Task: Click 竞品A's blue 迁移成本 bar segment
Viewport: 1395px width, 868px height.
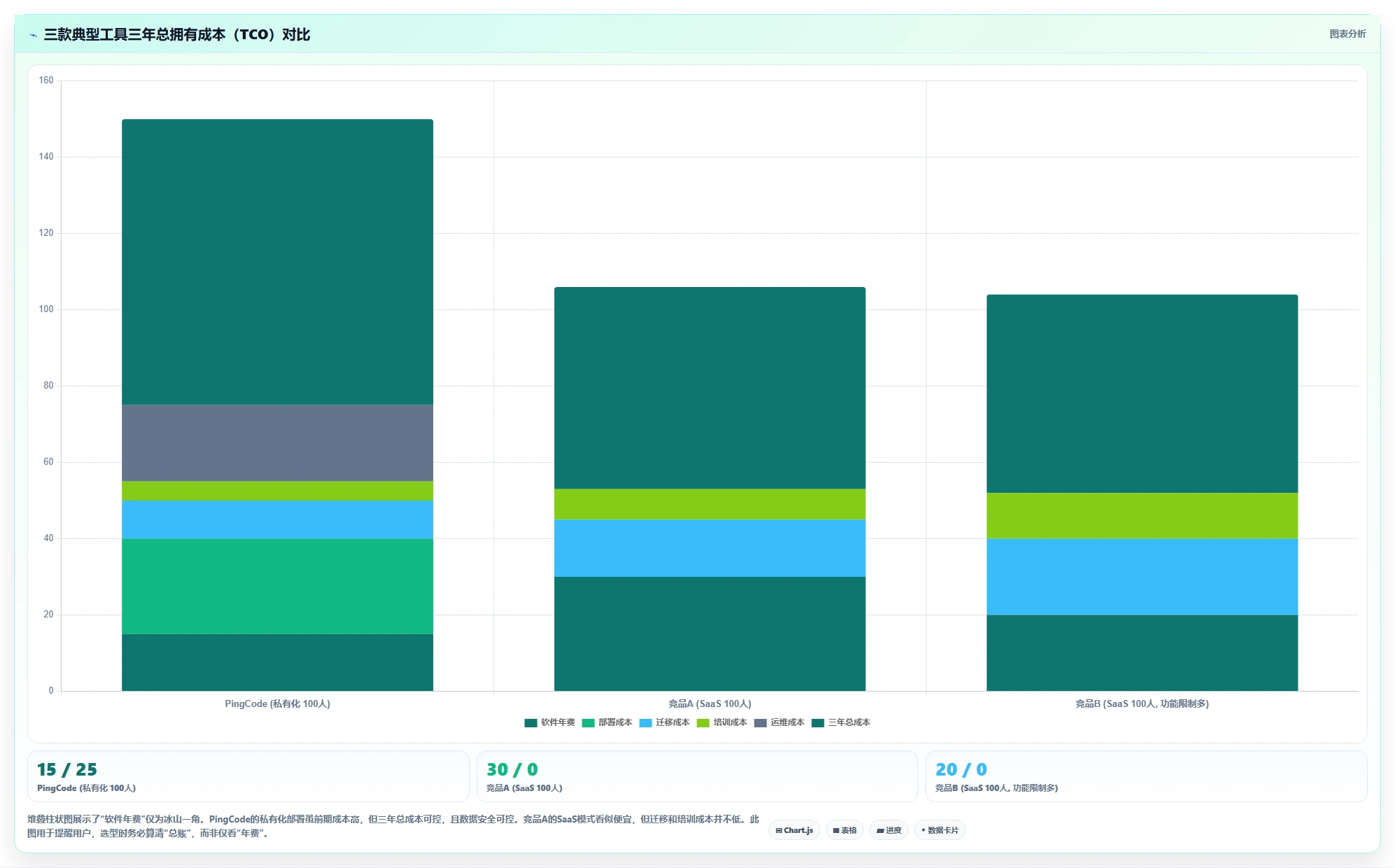Action: click(710, 548)
